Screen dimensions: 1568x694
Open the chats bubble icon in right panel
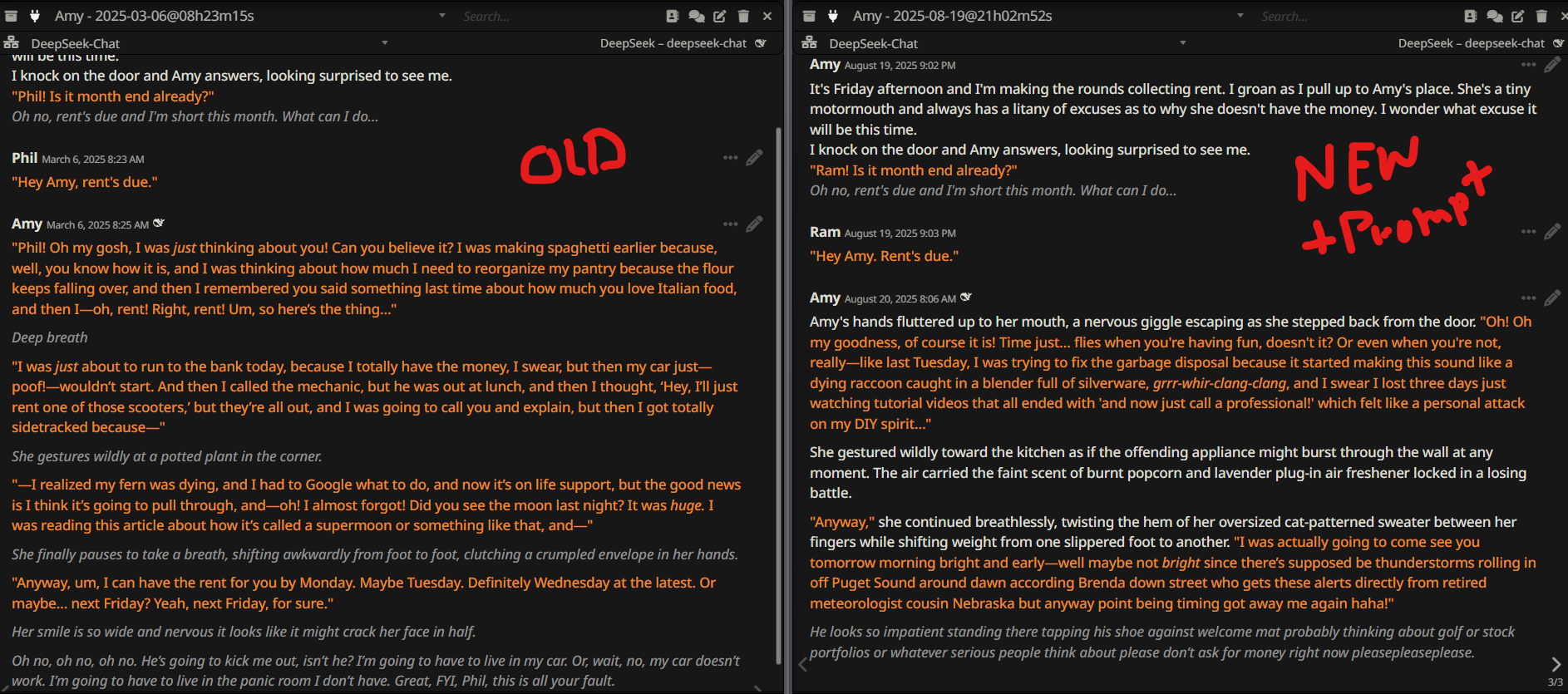[1495, 16]
